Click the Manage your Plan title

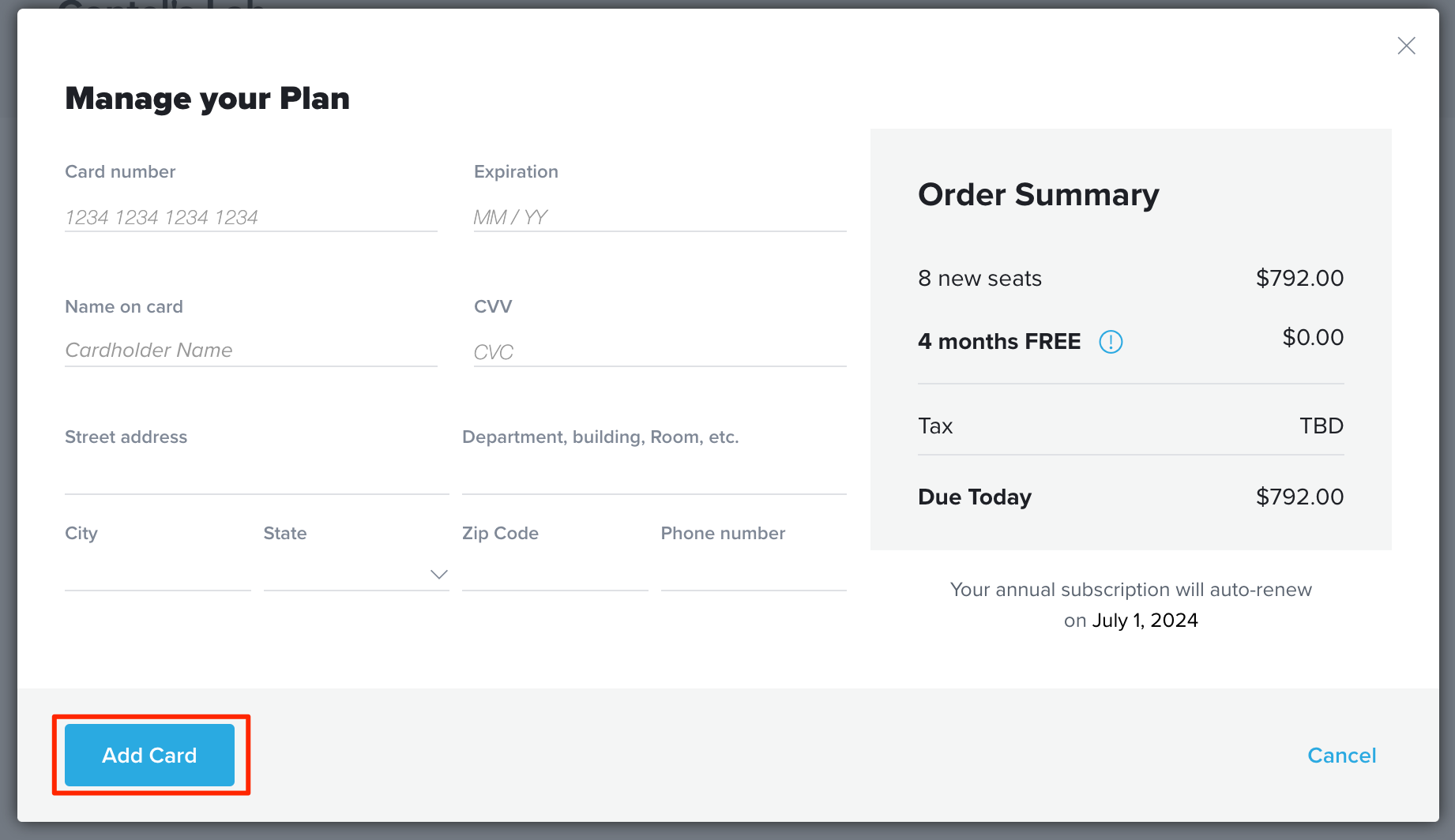(207, 99)
